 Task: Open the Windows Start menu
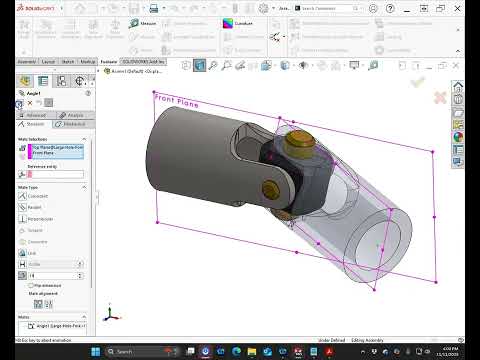tap(95, 351)
